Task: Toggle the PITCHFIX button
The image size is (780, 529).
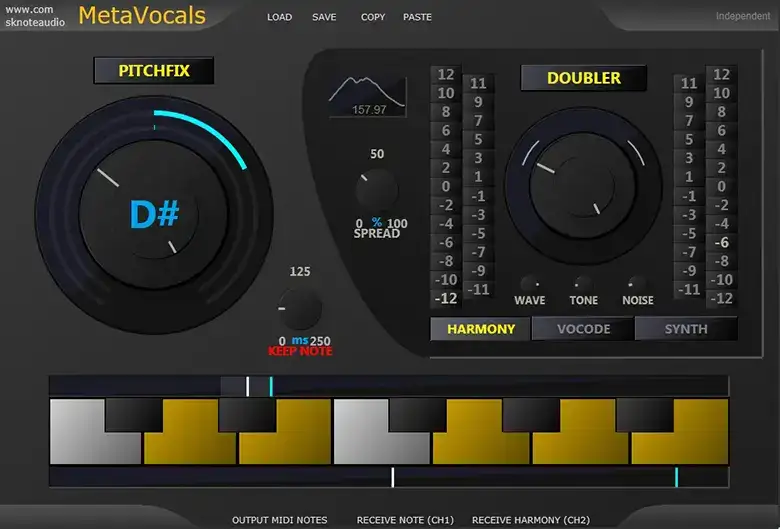Action: pyautogui.click(x=154, y=71)
